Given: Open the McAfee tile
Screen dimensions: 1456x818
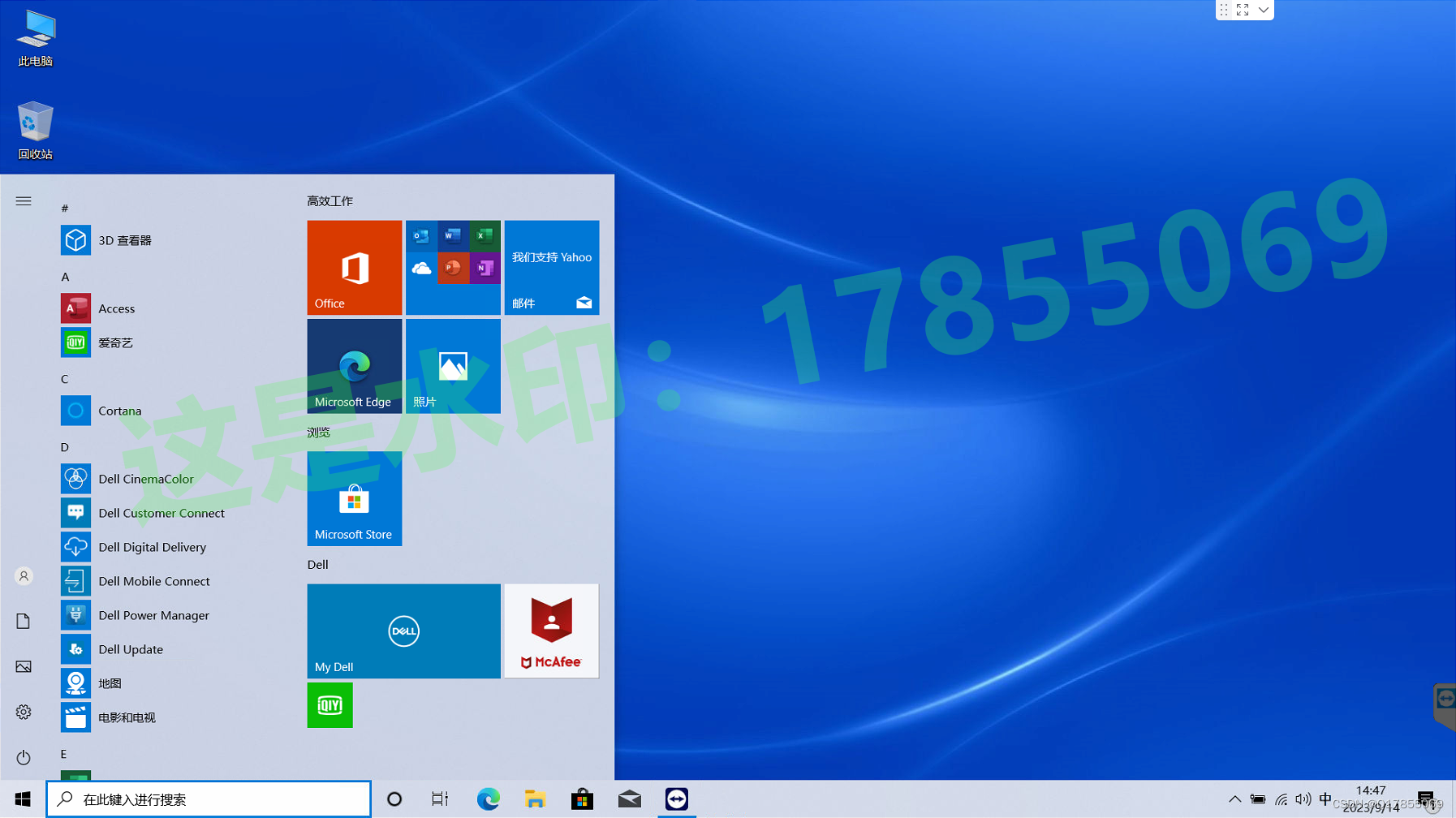Looking at the screenshot, I should [x=552, y=631].
